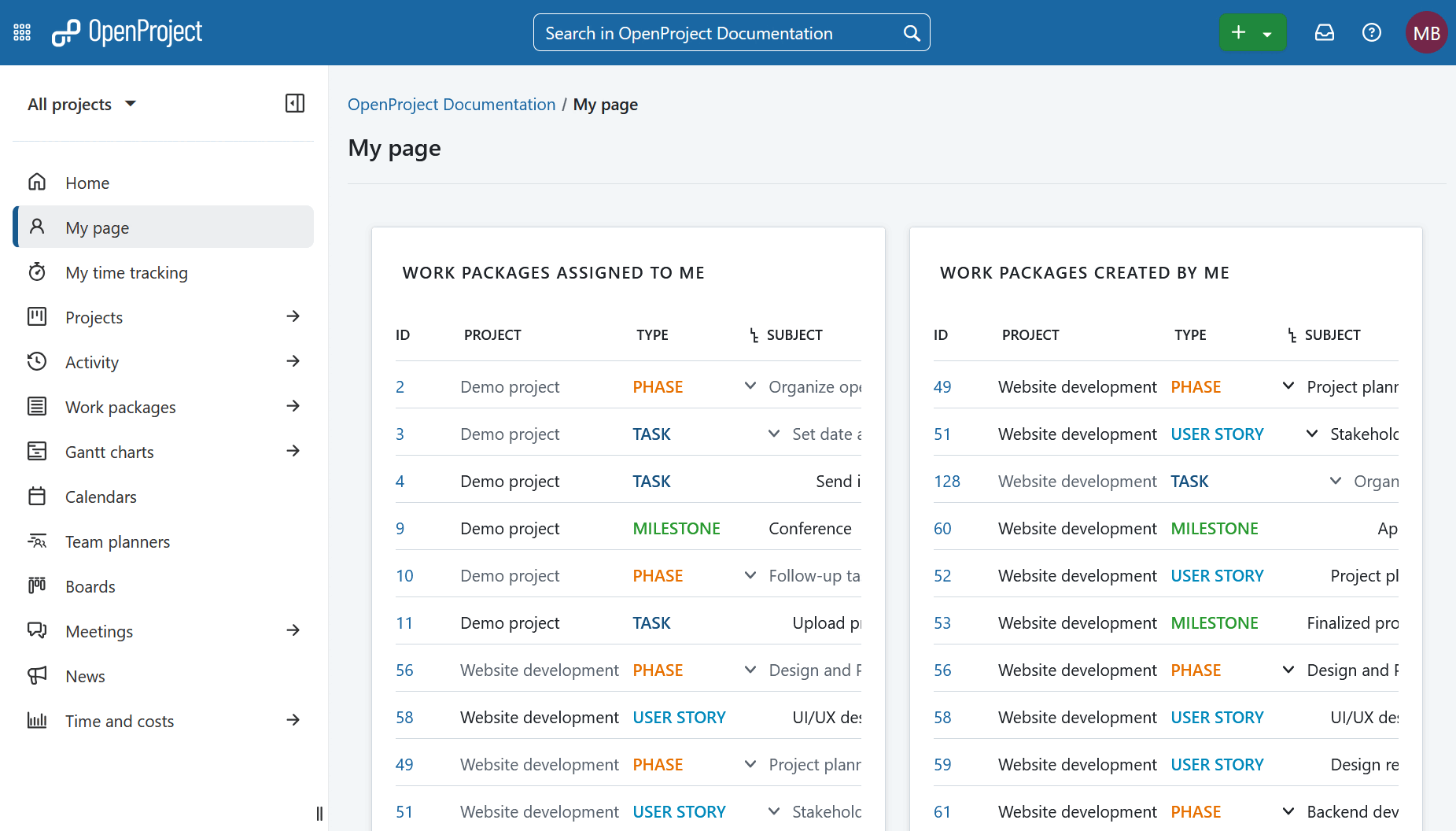Image resolution: width=1456 pixels, height=831 pixels.
Task: Select Meetings in the sidebar
Action: (98, 631)
